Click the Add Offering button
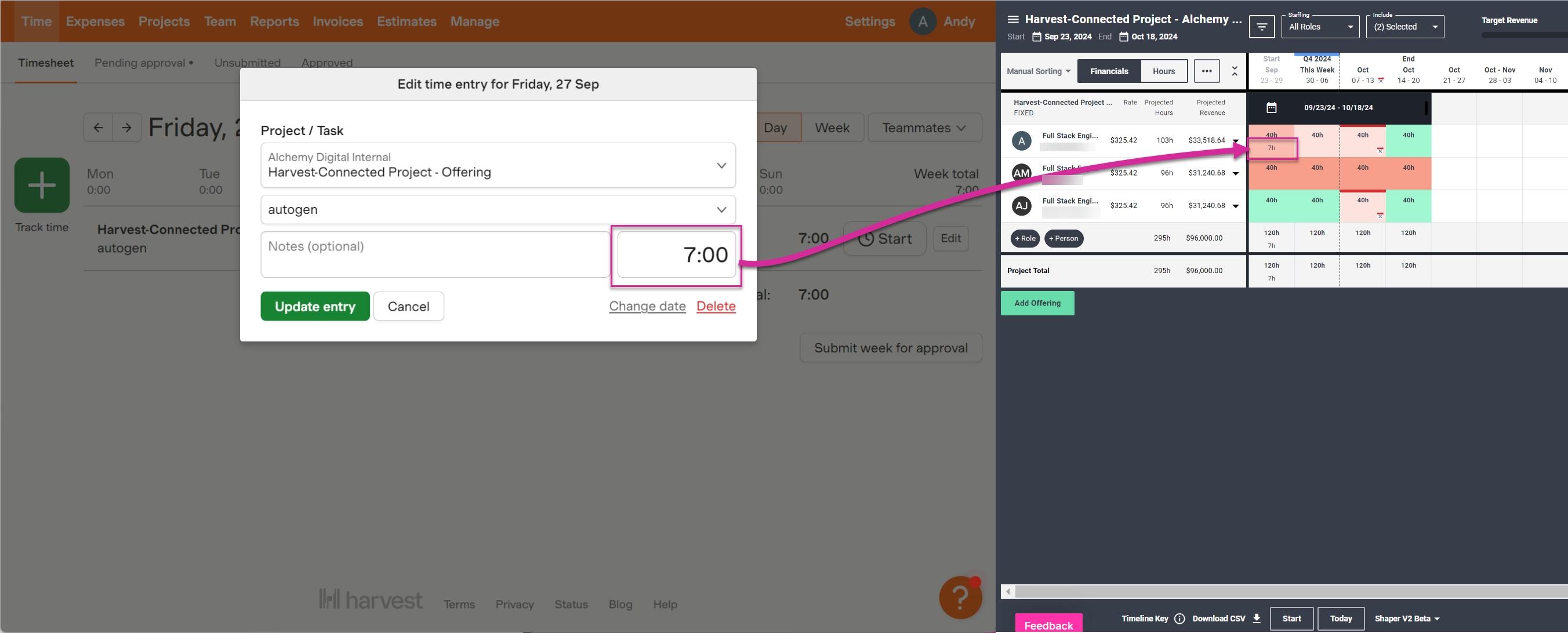The width and height of the screenshot is (1568, 633). coord(1037,303)
